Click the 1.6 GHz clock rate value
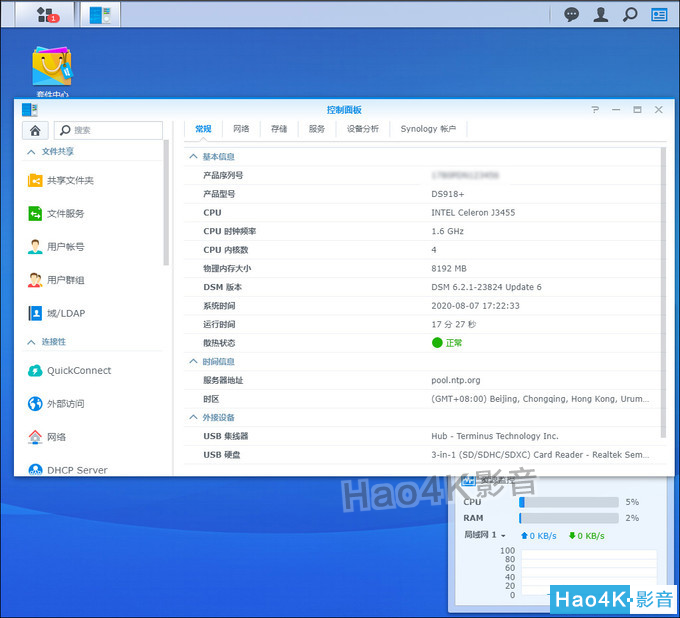This screenshot has height=618, width=680. pyautogui.click(x=448, y=231)
